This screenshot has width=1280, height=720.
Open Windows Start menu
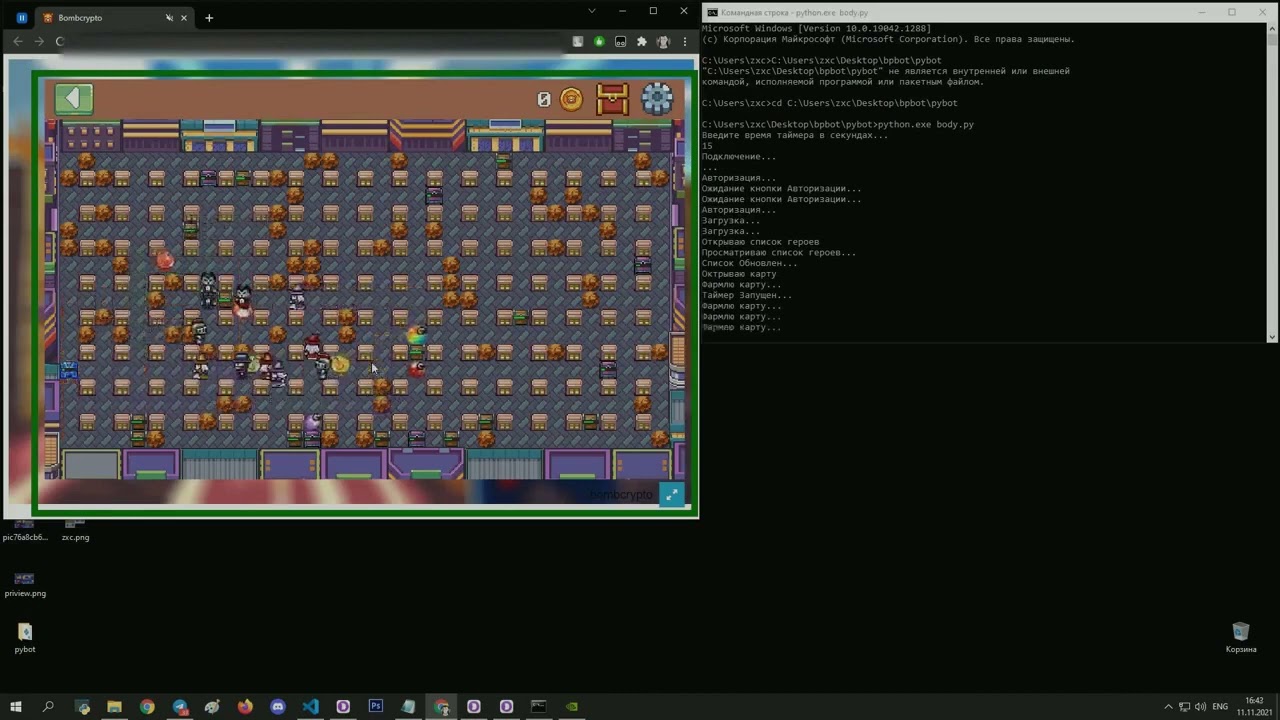16,706
